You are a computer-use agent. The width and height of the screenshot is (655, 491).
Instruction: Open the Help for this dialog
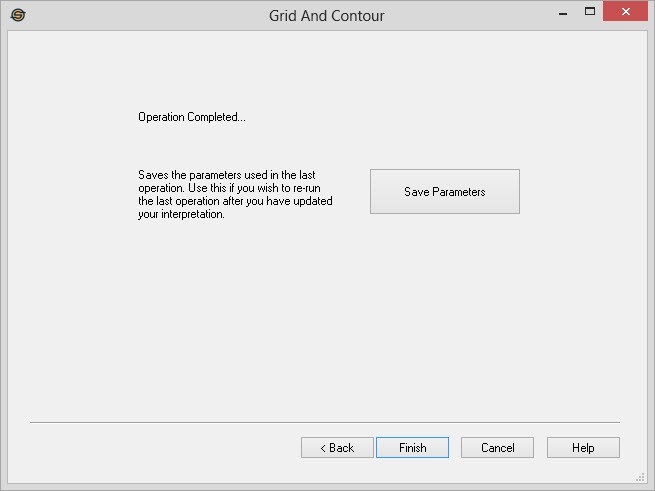pyautogui.click(x=583, y=448)
